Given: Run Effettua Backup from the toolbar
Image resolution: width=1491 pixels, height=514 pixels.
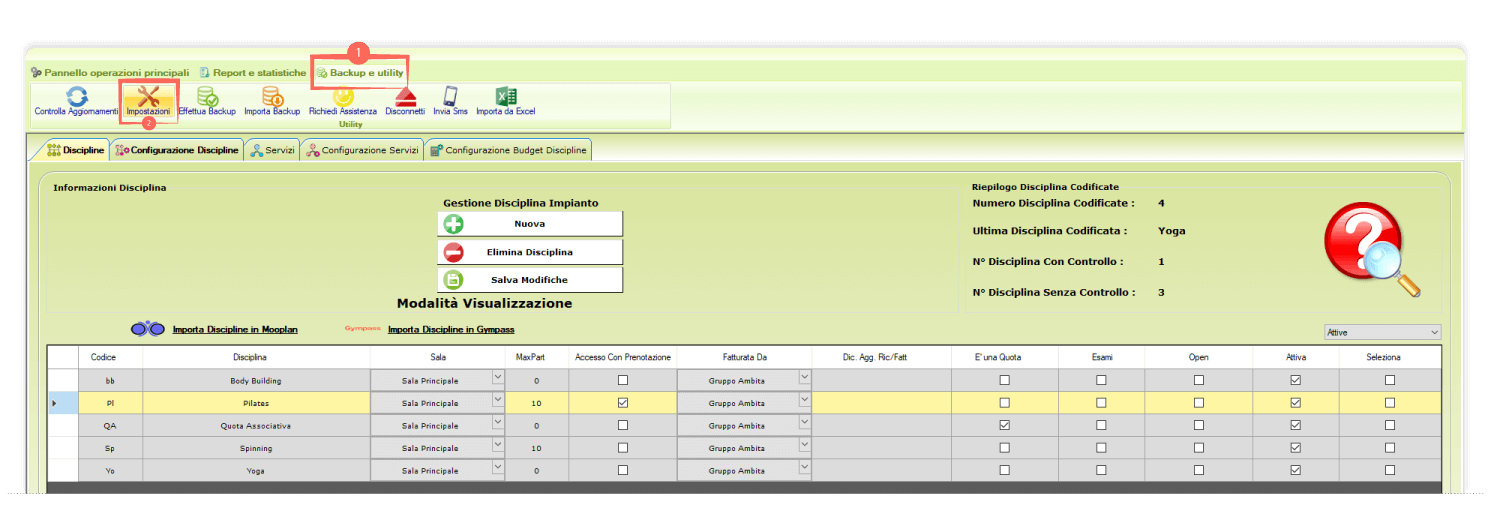Looking at the screenshot, I should pos(207,97).
